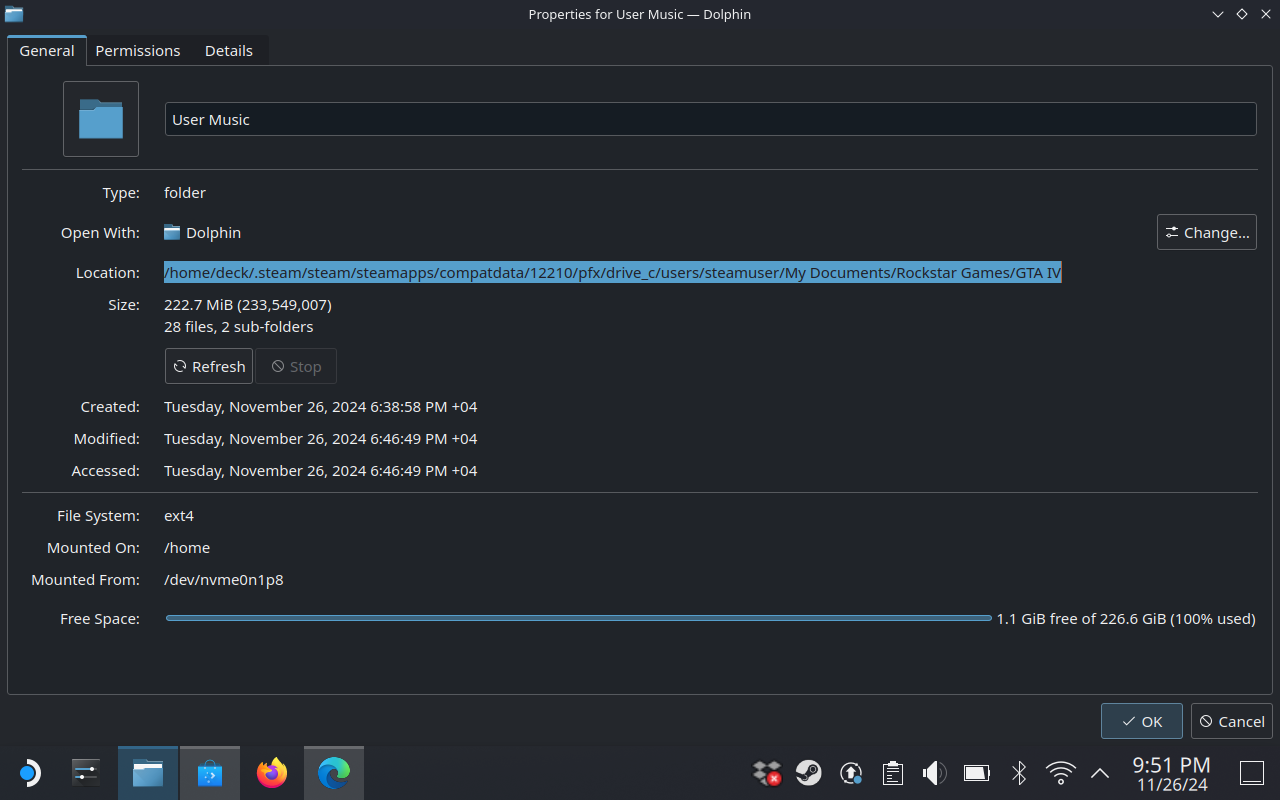The width and height of the screenshot is (1280, 800).
Task: Click the "28 files, 2 sub-folders" text
Action: (239, 326)
